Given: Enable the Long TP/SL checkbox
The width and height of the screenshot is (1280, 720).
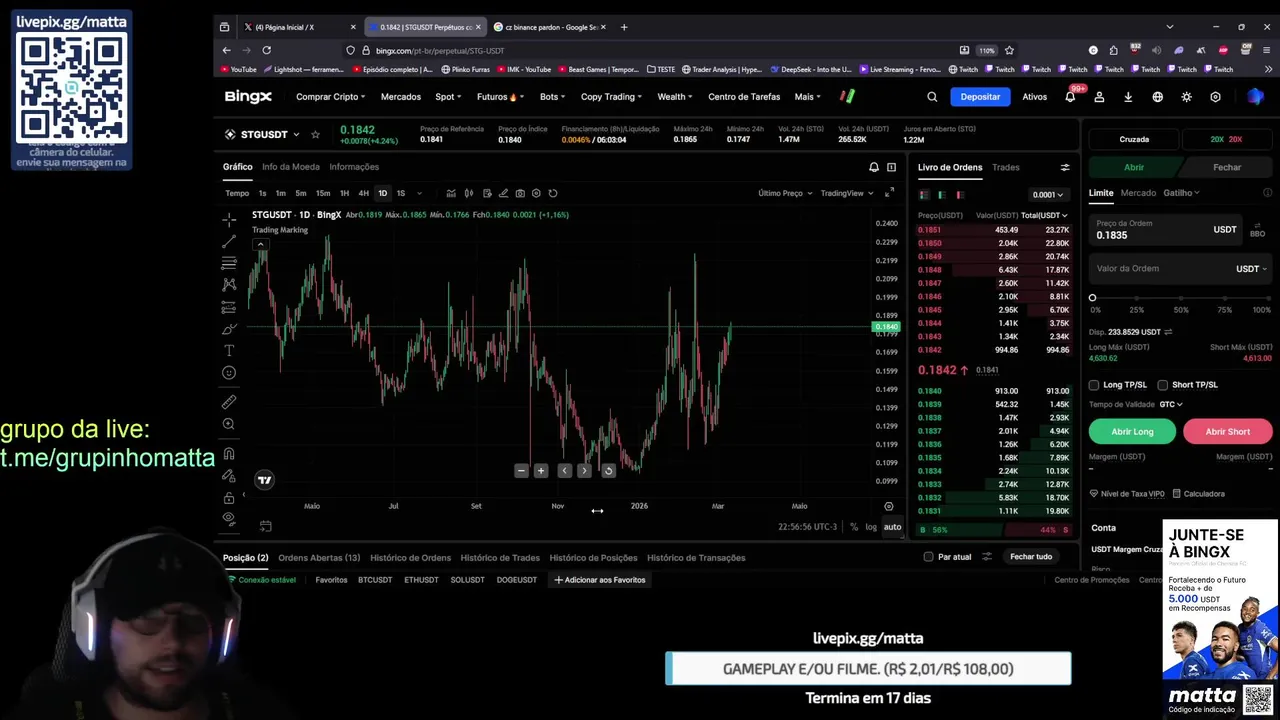Looking at the screenshot, I should (1094, 385).
